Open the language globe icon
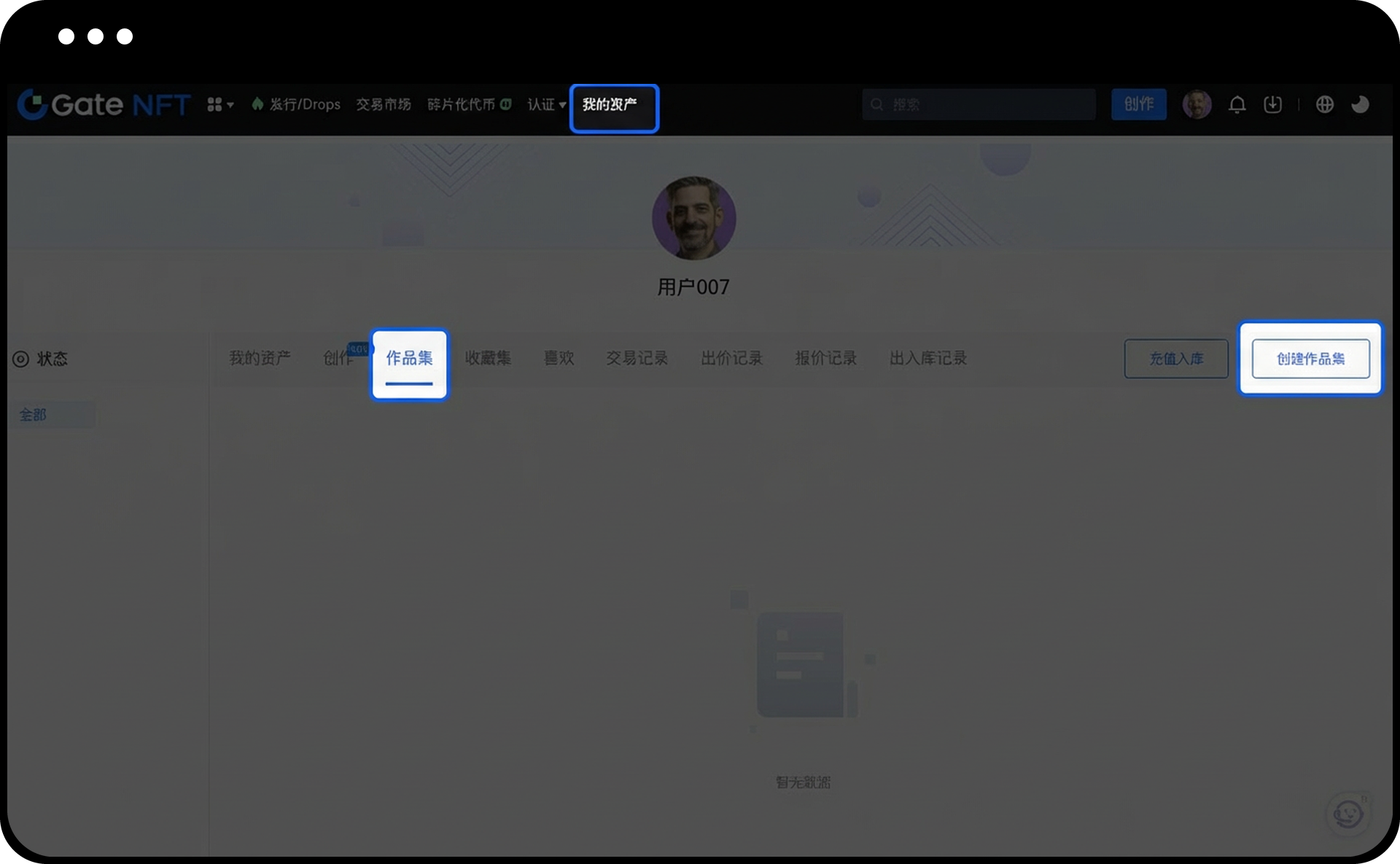 (x=1324, y=105)
